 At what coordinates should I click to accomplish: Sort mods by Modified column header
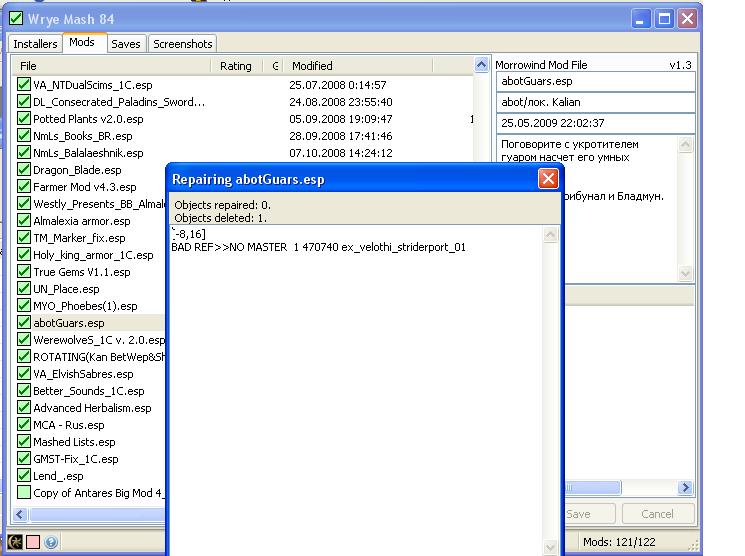coord(312,66)
